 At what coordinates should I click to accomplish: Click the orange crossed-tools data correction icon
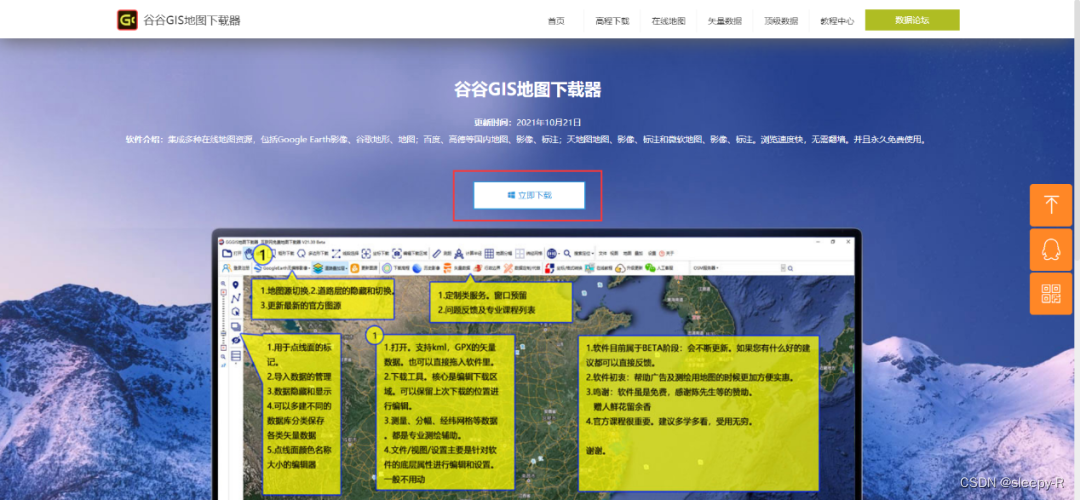click(508, 268)
